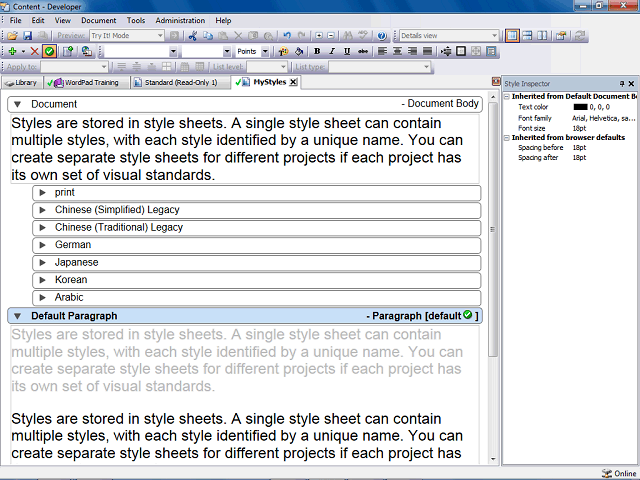
Task: Open the font family dropdown
Action: pos(173,51)
